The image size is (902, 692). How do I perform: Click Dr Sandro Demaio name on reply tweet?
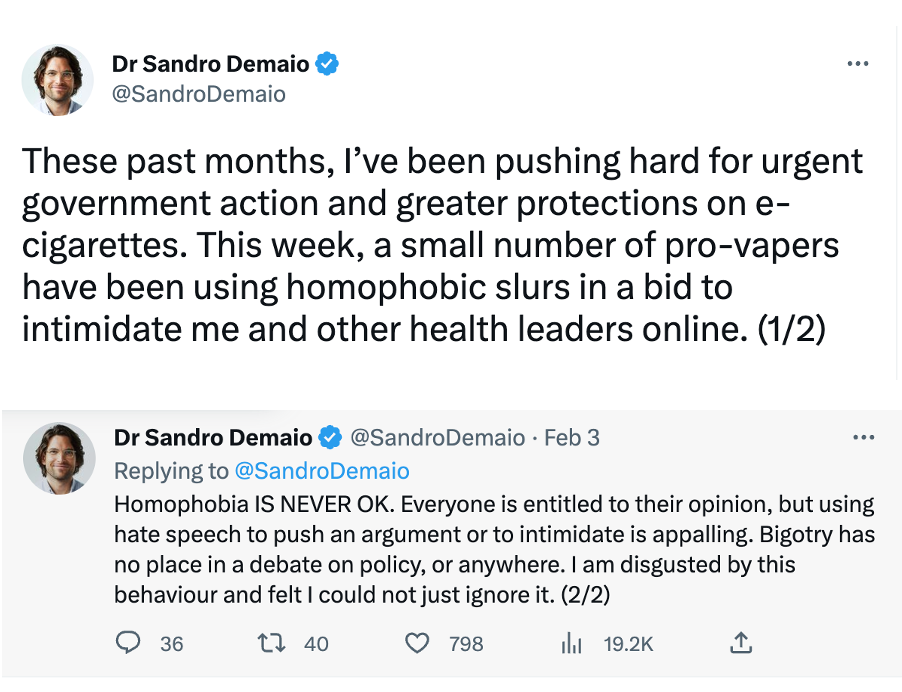[x=212, y=438]
